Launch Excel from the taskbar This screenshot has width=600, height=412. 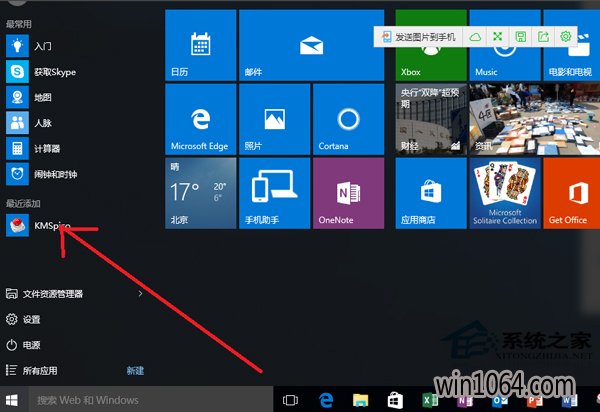click(430, 400)
